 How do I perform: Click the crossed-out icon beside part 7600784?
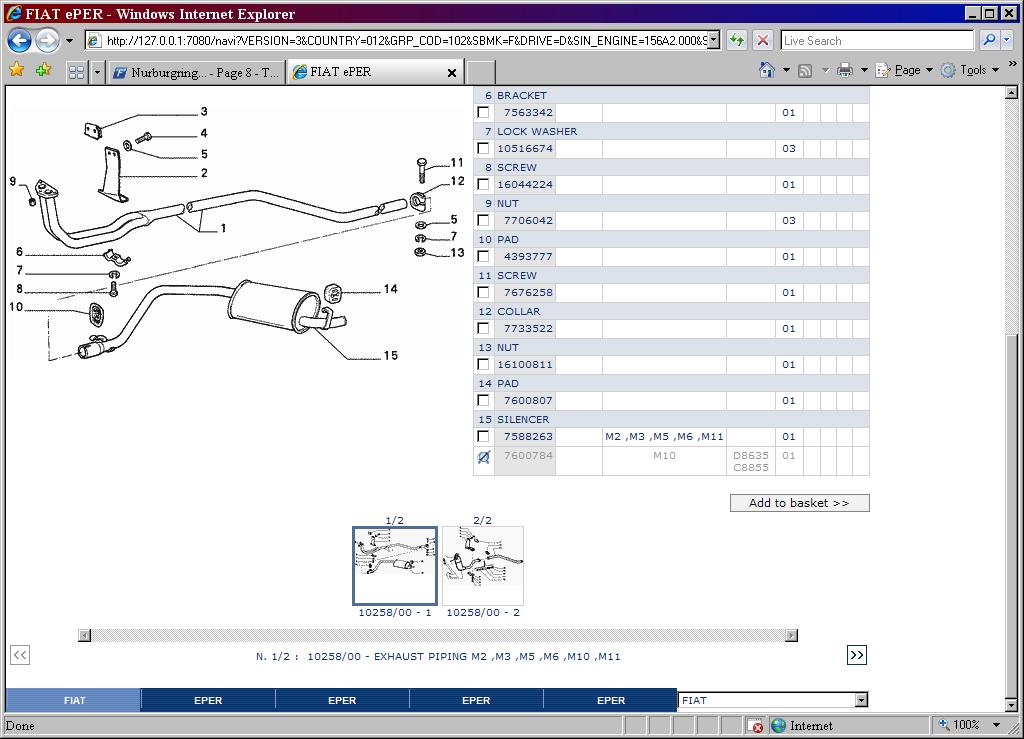point(483,457)
